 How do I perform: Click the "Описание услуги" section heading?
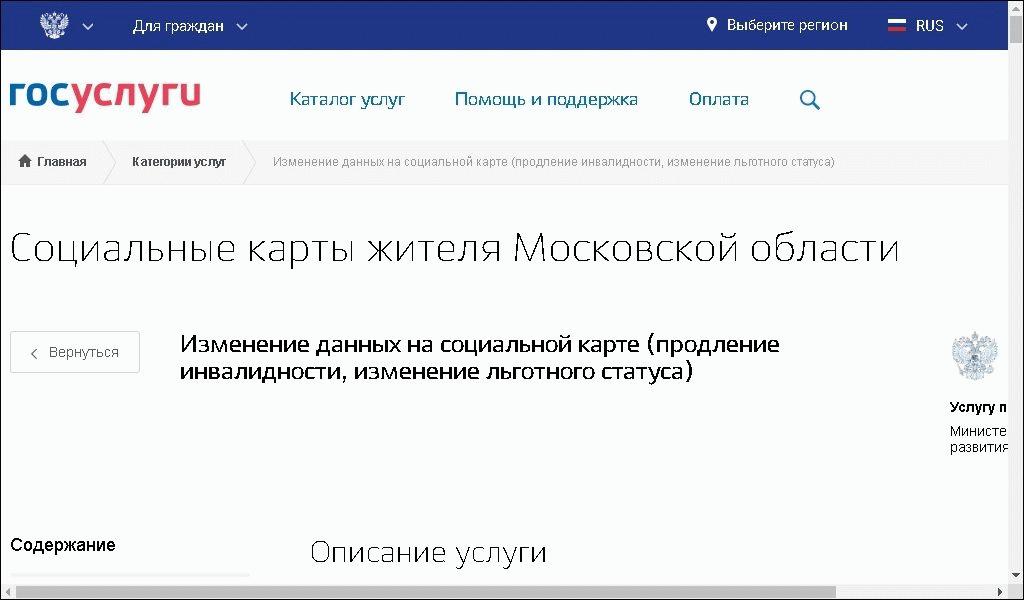click(x=428, y=552)
